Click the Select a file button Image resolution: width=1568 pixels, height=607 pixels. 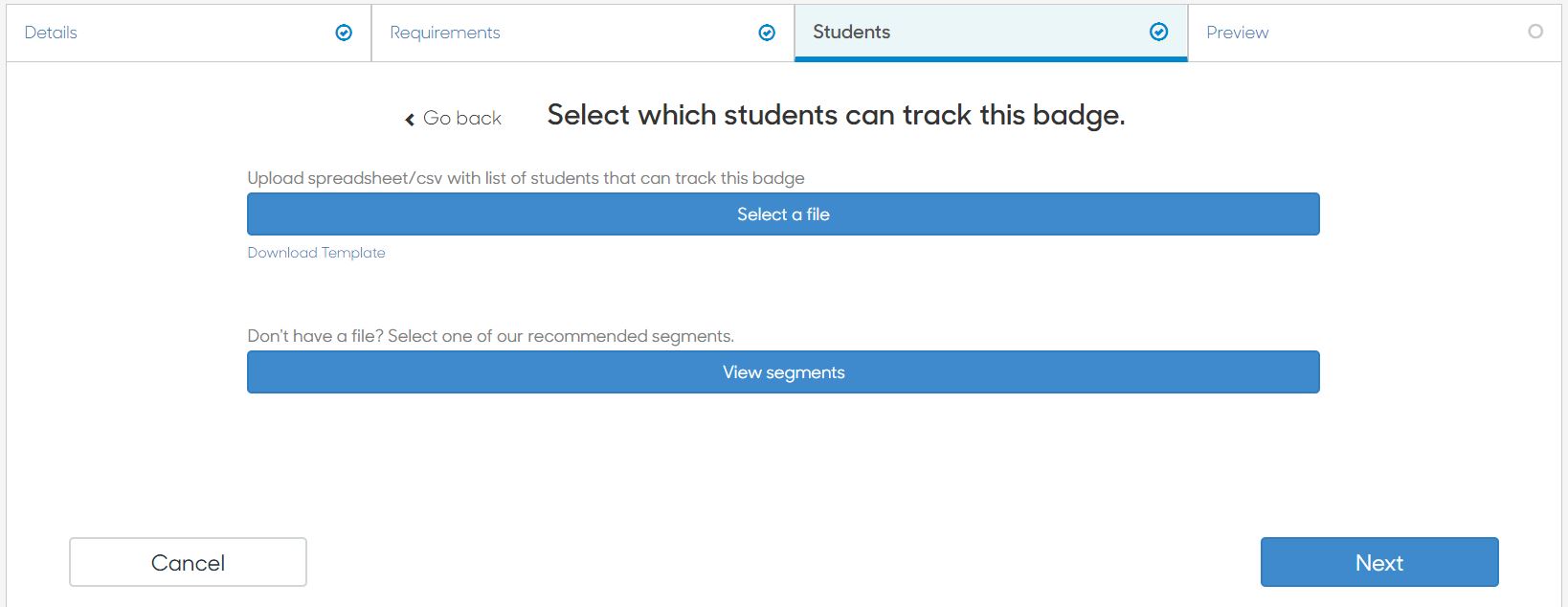[x=783, y=214]
